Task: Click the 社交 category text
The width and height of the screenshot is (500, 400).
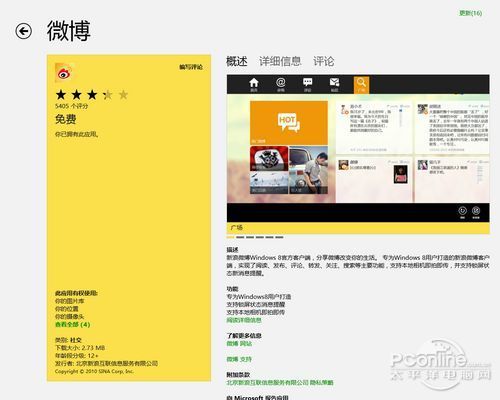Action: click(x=76, y=340)
